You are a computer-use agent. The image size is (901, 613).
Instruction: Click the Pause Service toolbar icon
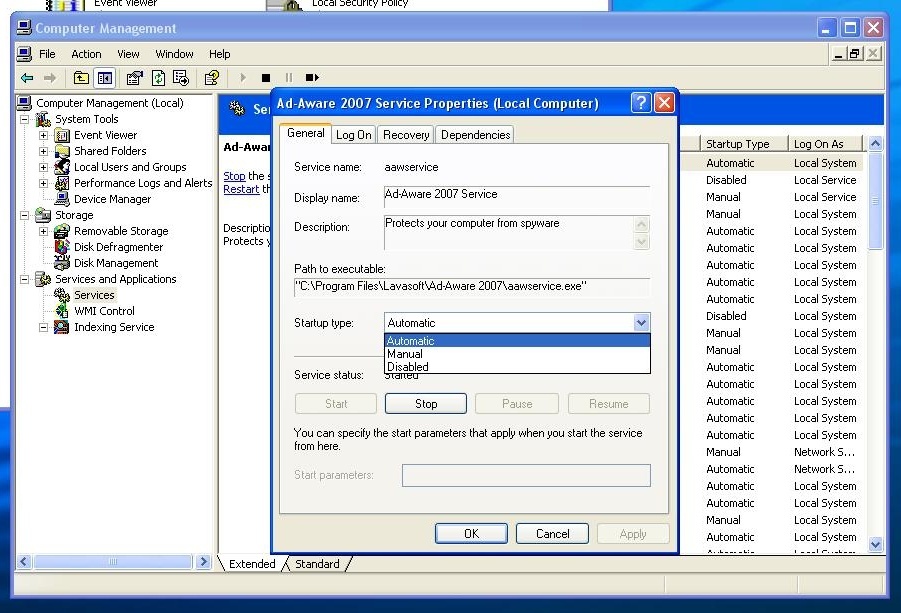pos(288,78)
